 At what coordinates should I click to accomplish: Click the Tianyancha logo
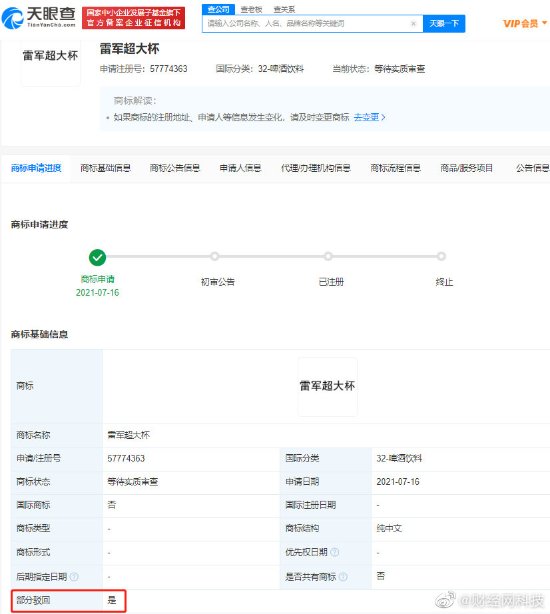[38, 18]
